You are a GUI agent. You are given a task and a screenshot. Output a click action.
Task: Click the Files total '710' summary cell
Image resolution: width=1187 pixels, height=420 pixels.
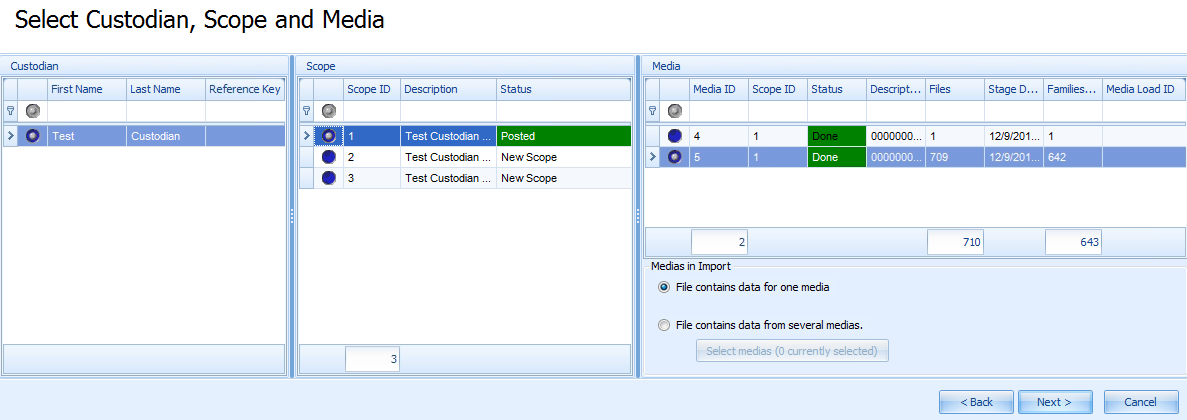click(955, 242)
